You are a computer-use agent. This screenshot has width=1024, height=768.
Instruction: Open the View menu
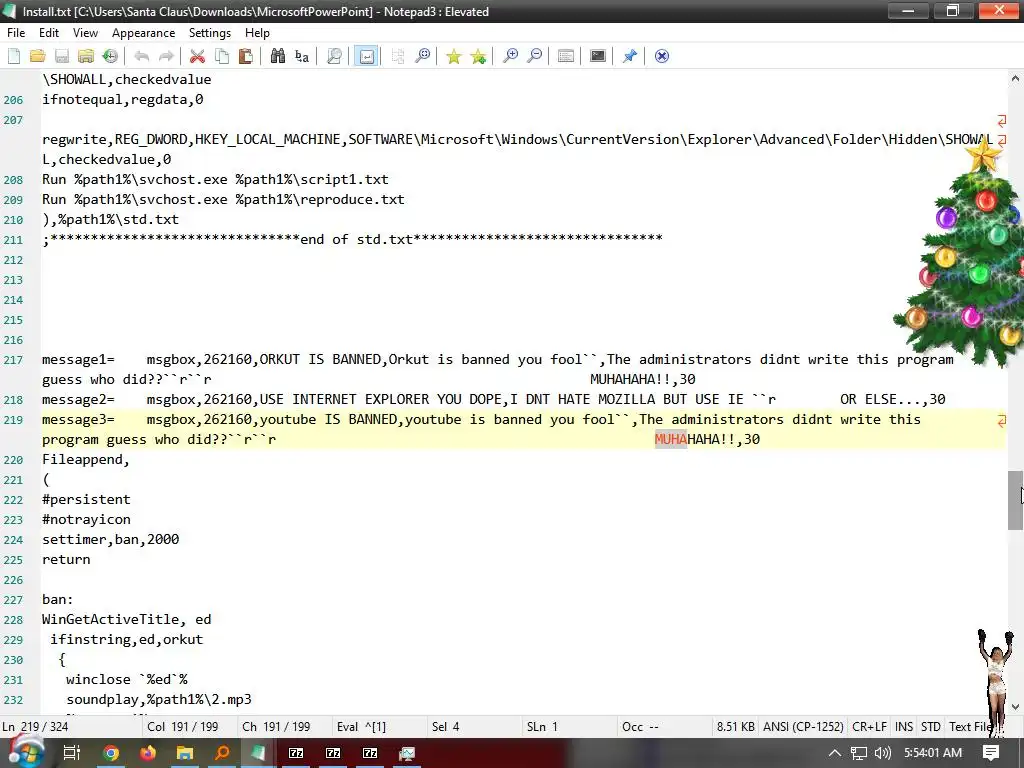[x=85, y=33]
